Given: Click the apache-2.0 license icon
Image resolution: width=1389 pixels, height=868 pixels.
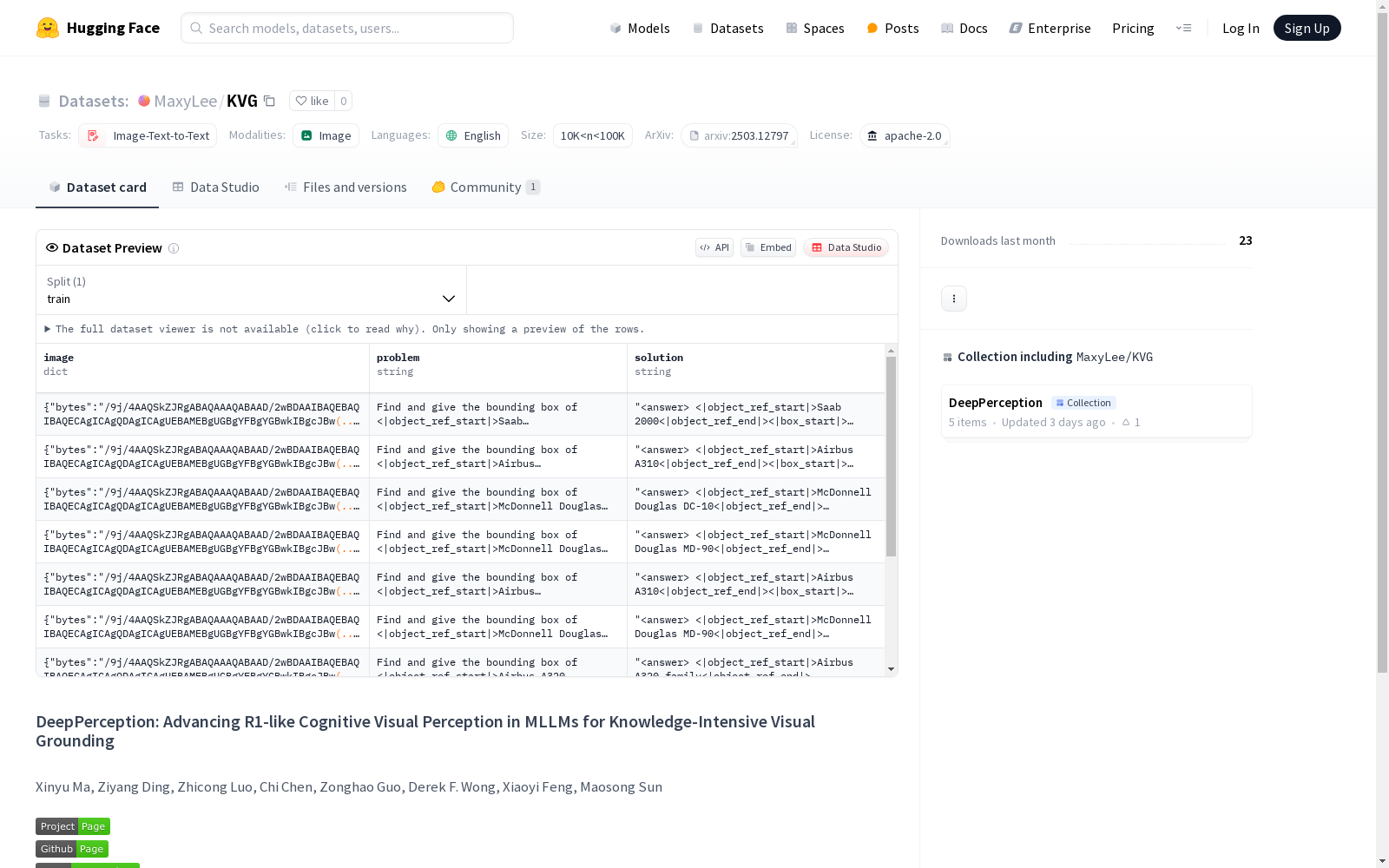Looking at the screenshot, I should [872, 135].
